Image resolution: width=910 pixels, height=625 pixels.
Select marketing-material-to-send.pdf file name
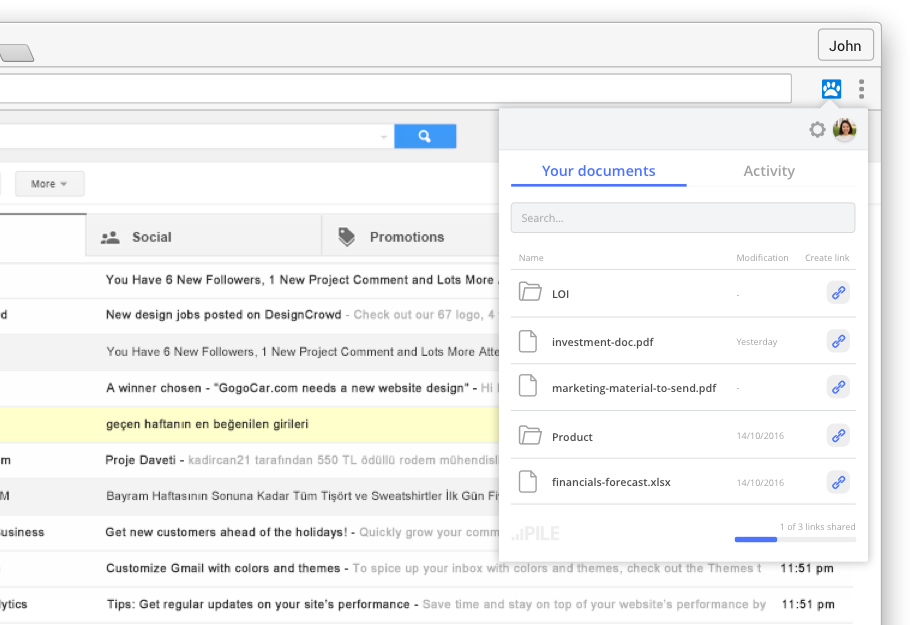[x=634, y=388]
